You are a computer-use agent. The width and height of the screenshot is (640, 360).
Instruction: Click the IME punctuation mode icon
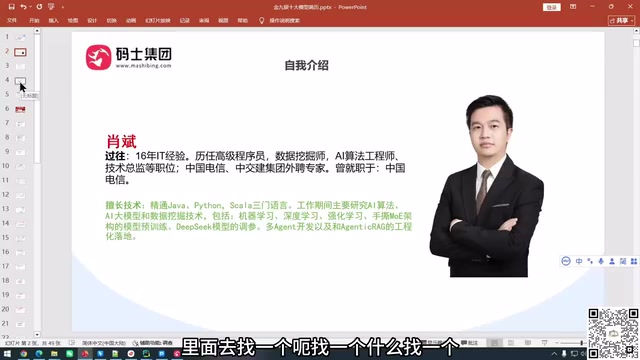[590, 261]
